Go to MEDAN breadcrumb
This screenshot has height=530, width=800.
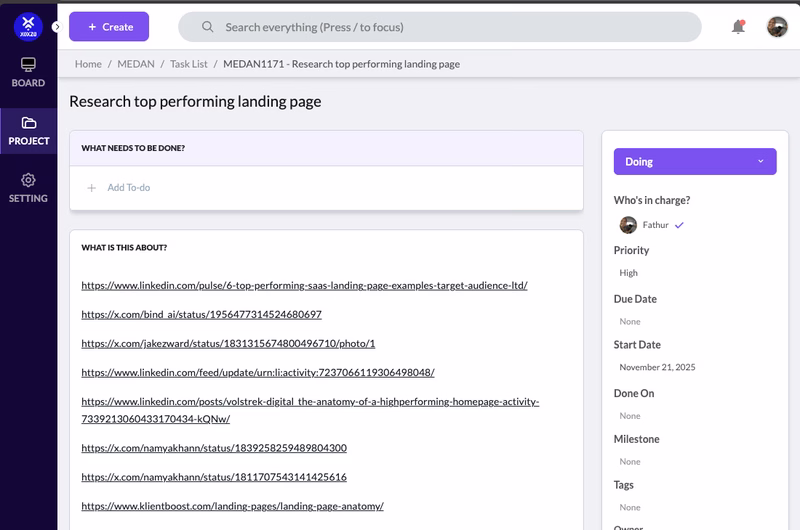[136, 64]
